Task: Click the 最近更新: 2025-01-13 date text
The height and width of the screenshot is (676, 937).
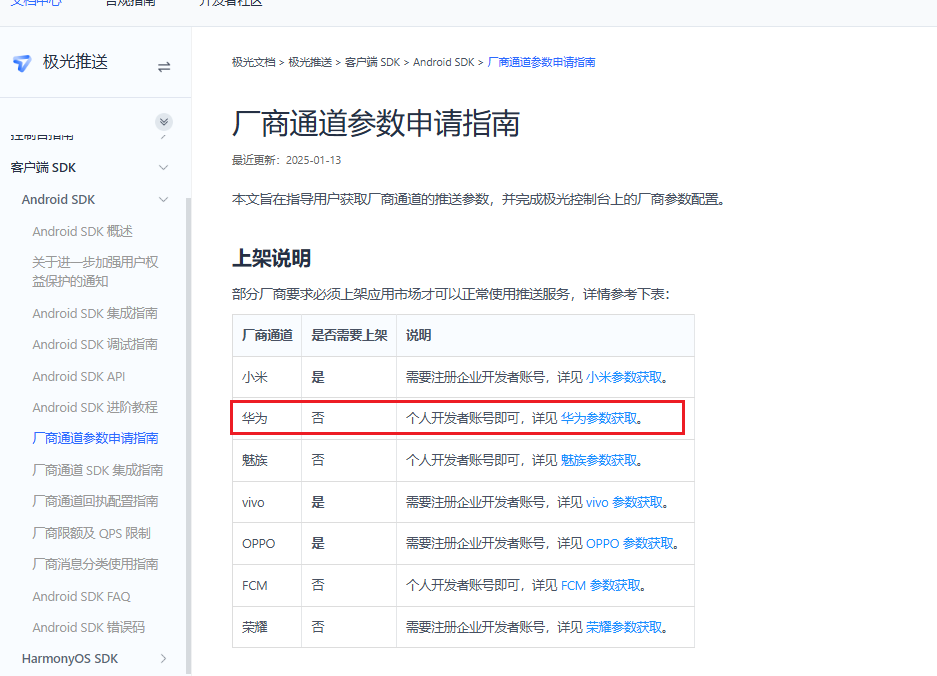Action: 286,160
